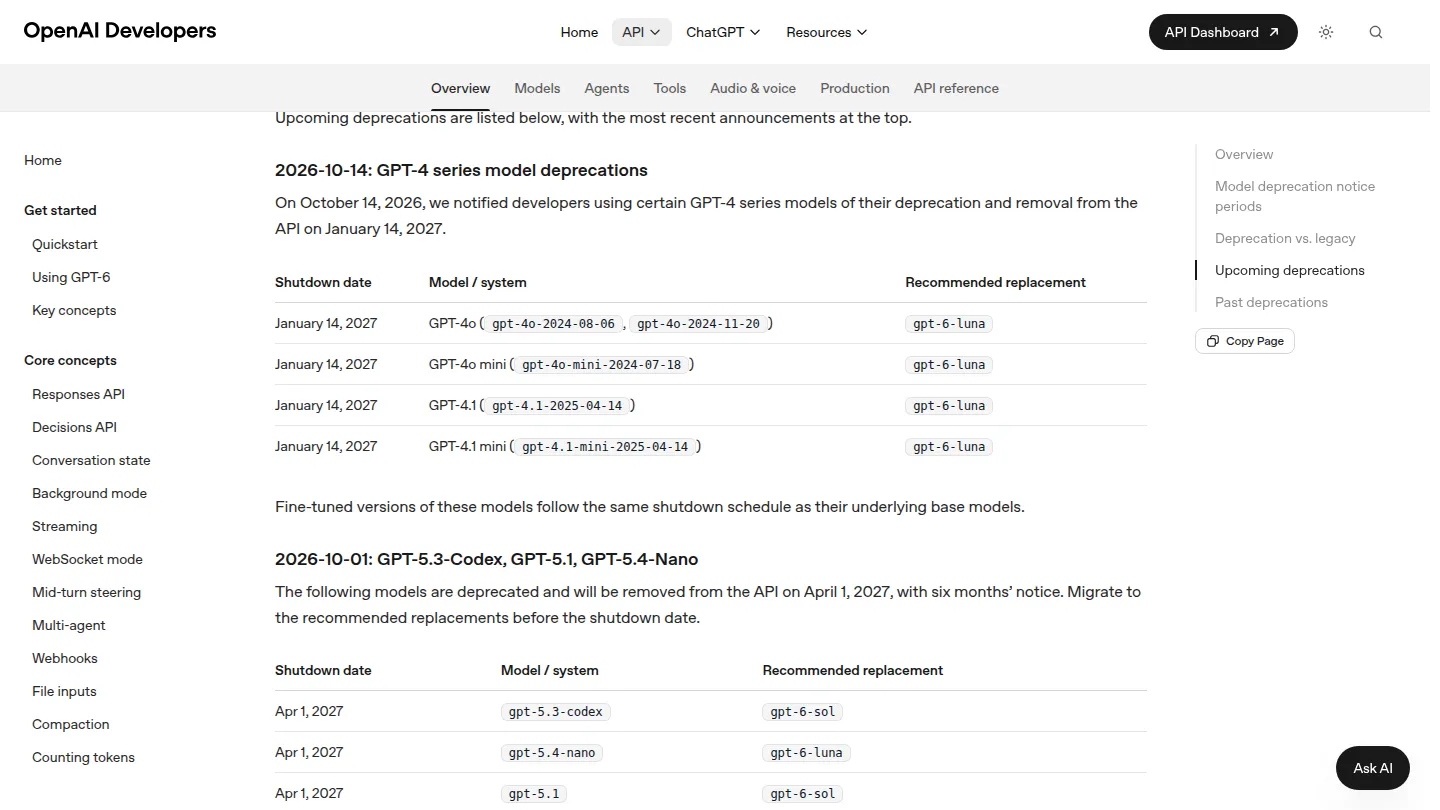1440x810 pixels.
Task: Switch to the Models tab
Action: [537, 88]
